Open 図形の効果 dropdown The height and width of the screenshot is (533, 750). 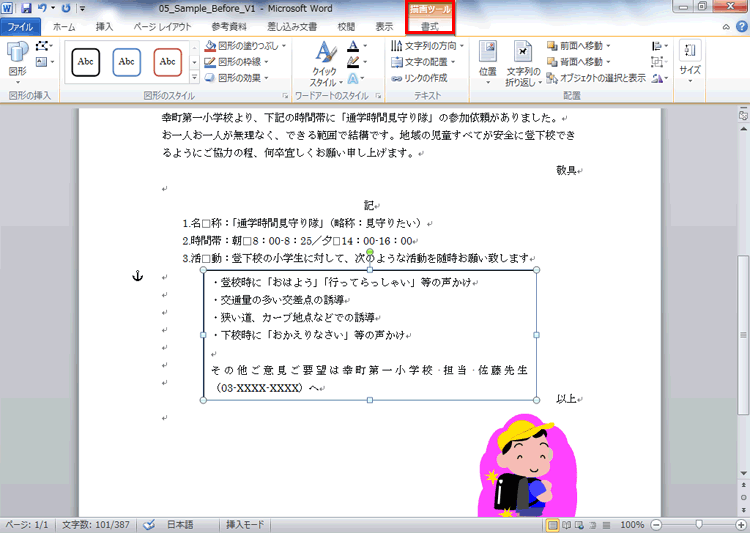coord(237,78)
